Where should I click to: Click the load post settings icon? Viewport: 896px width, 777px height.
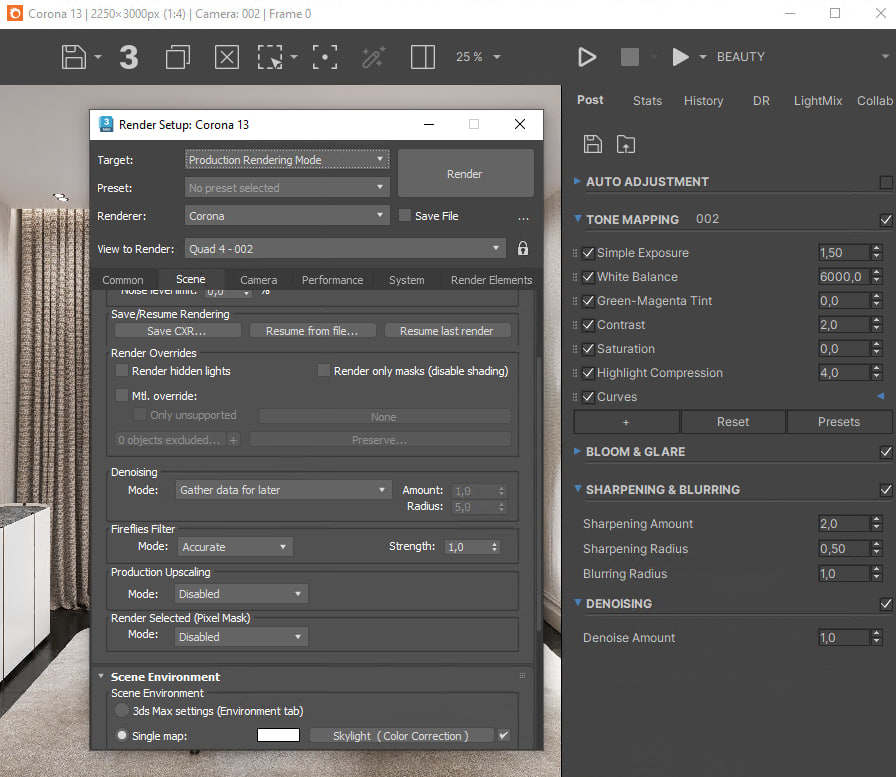626,144
